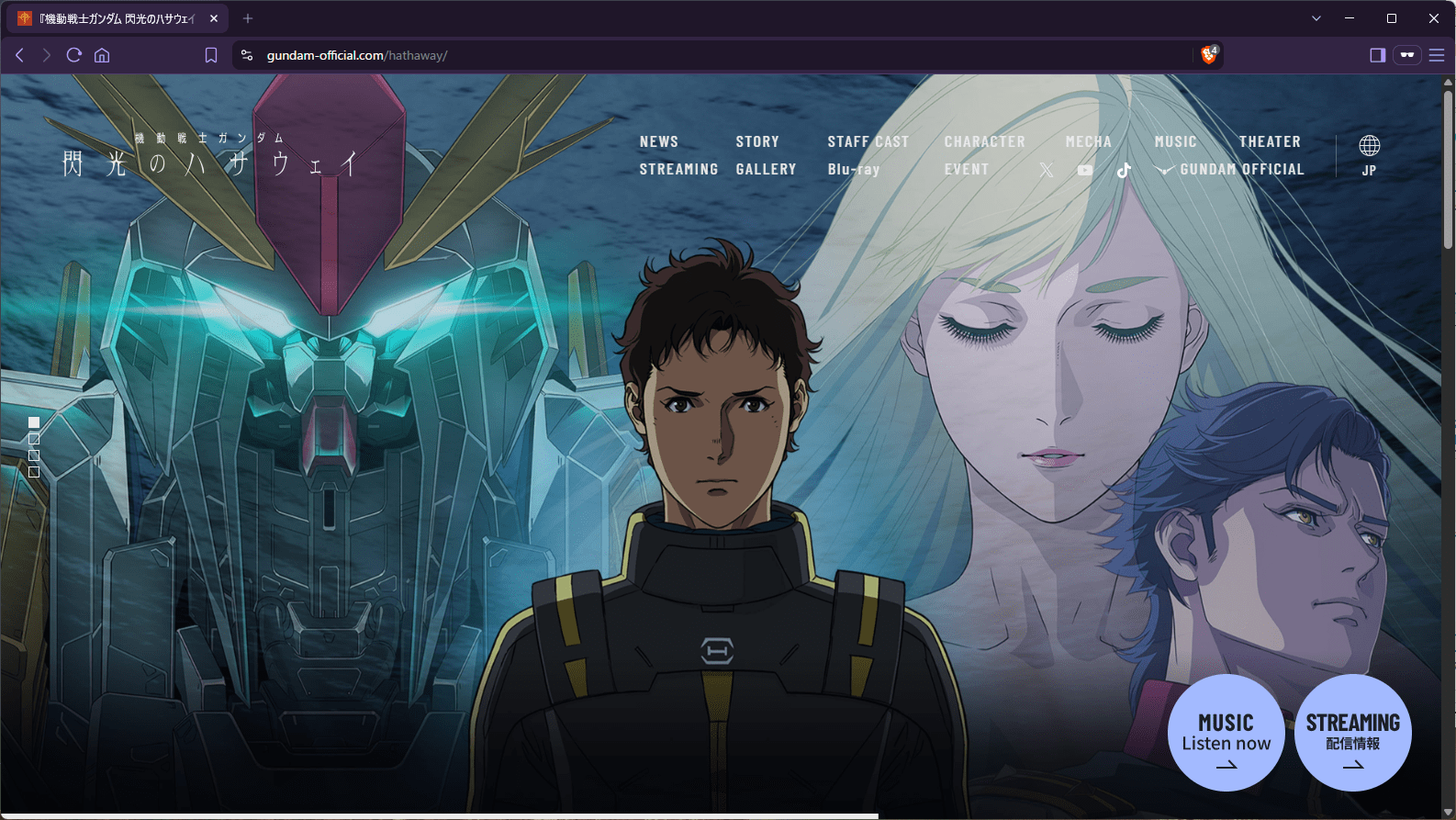Click the STREAMING 配信情報 circle button
The width and height of the screenshot is (1456, 820).
[1353, 733]
